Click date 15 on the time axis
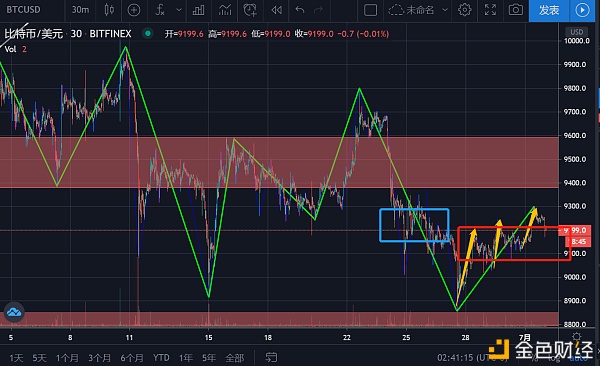 (209, 338)
